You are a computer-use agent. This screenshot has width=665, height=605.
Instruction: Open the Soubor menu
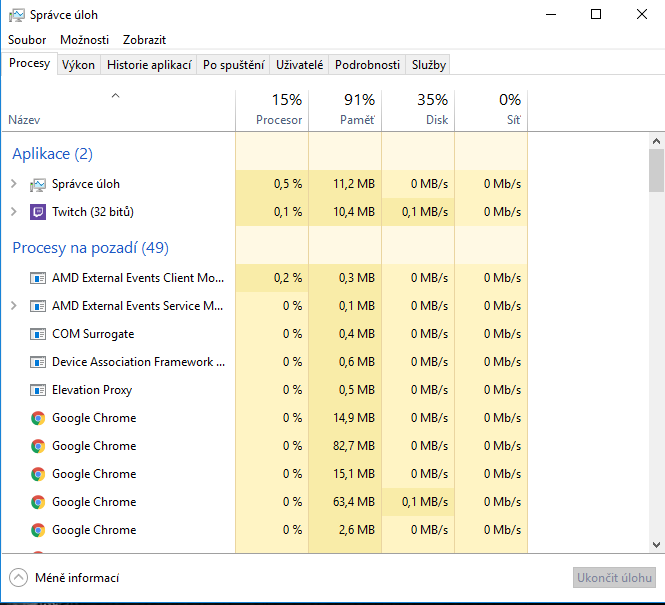click(27, 40)
